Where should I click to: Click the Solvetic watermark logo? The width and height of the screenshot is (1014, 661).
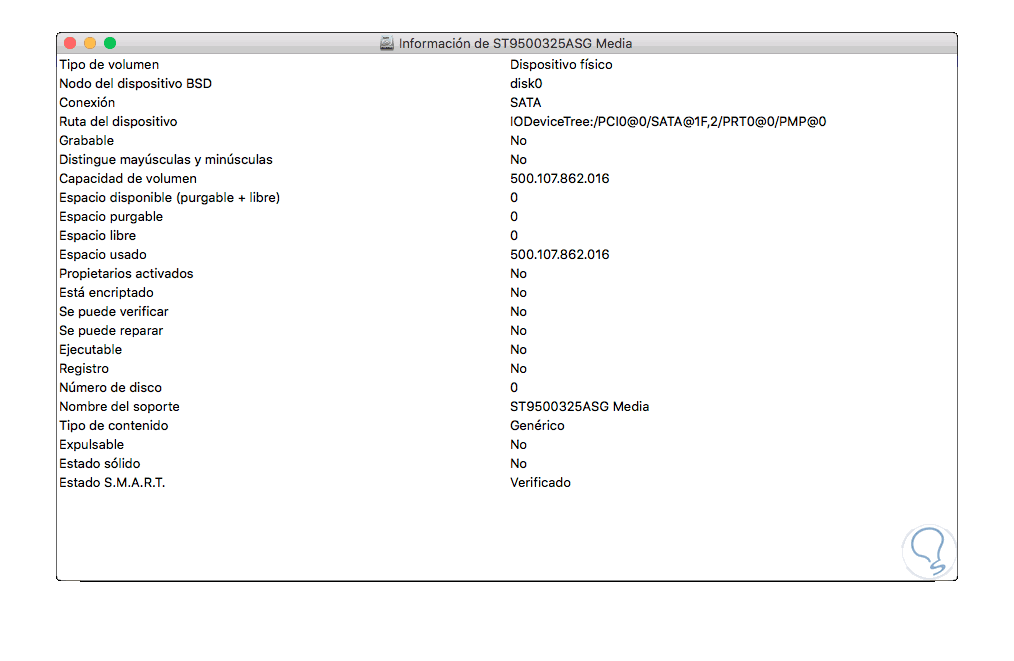[x=929, y=551]
